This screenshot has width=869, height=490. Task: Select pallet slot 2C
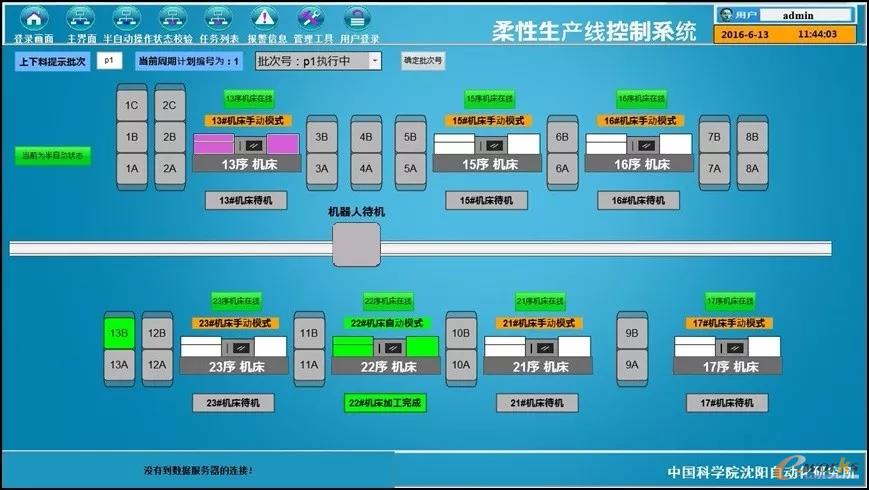pos(170,105)
